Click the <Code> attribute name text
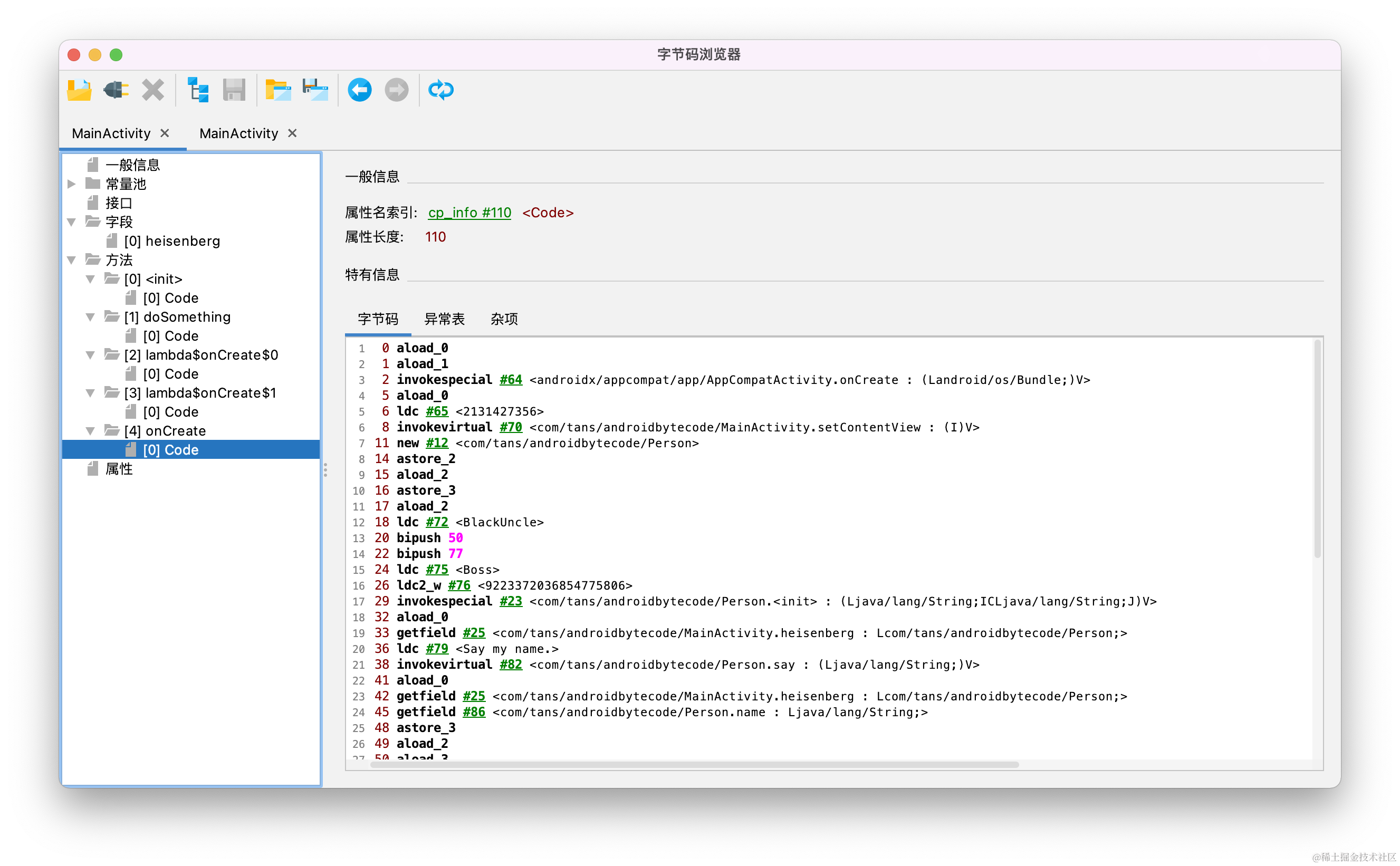Screen dimensions: 1400x866 coord(548,213)
